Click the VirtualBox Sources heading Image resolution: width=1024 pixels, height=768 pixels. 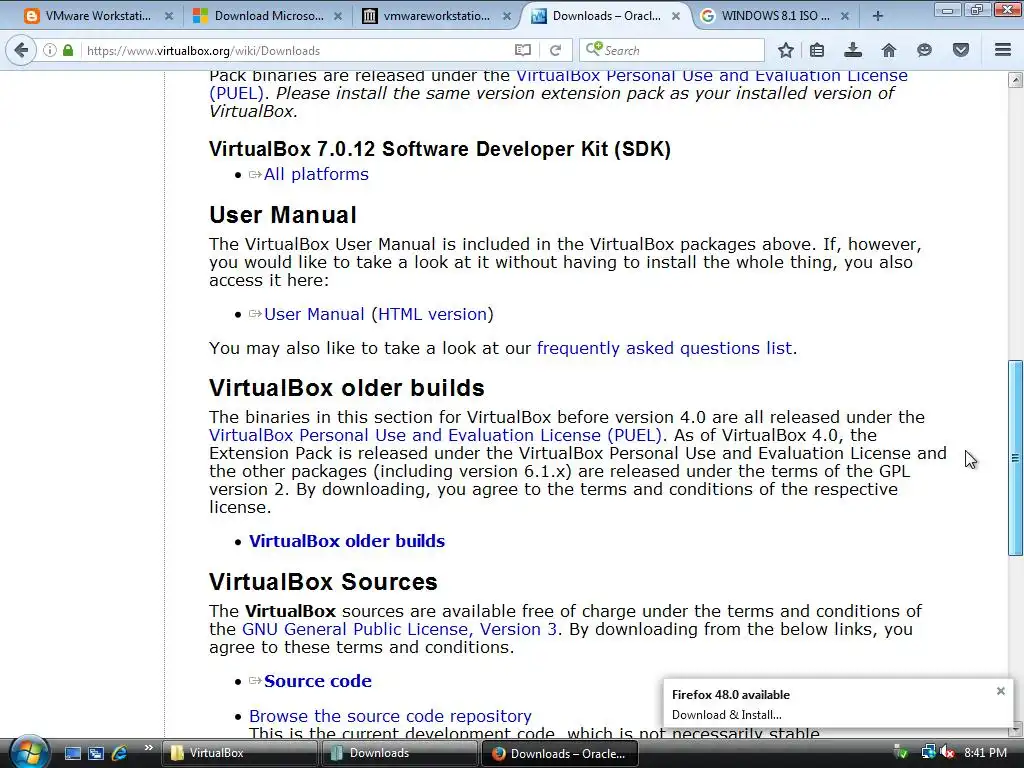(323, 582)
